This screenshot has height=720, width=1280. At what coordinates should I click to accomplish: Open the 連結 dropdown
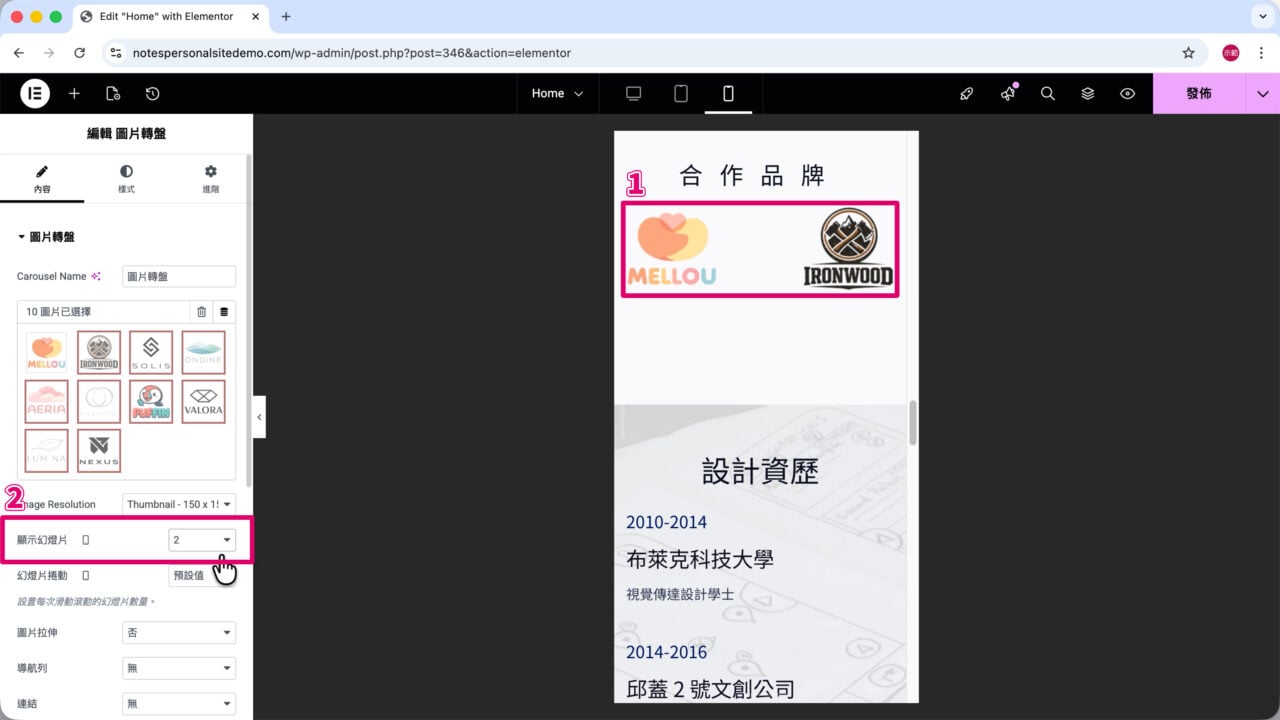pyautogui.click(x=179, y=704)
